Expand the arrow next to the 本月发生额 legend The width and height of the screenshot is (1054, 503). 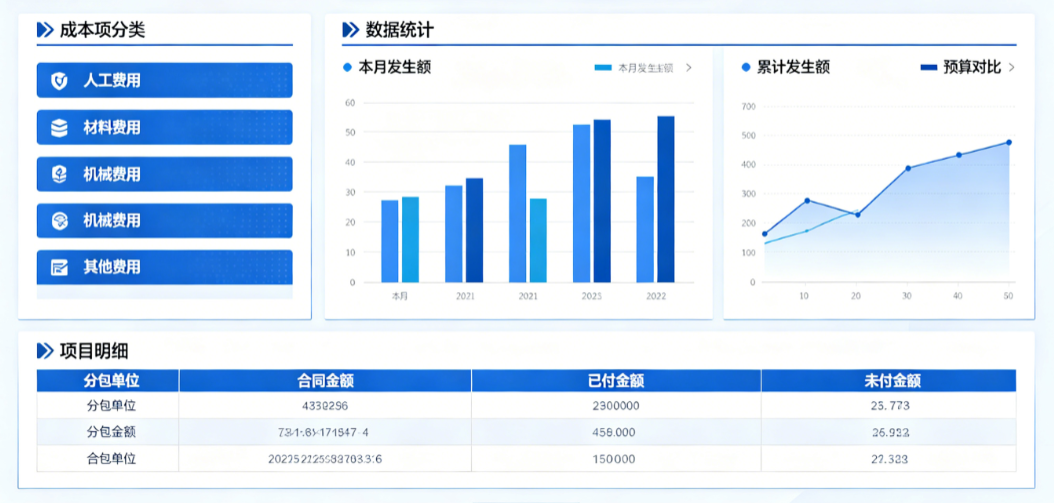pos(688,67)
